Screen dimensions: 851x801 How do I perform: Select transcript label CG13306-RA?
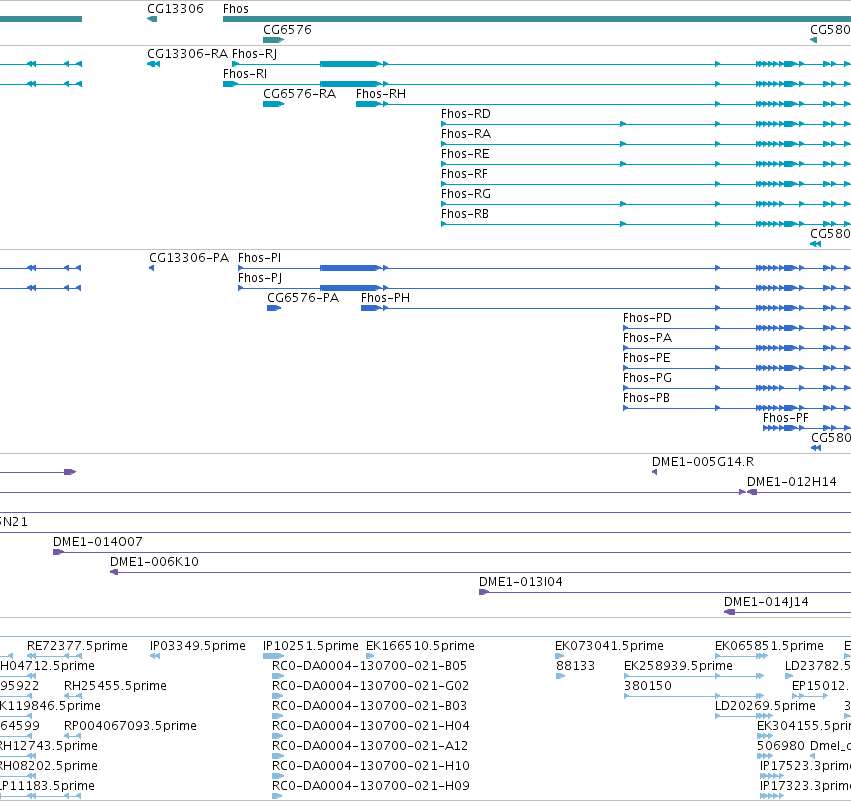click(x=187, y=54)
